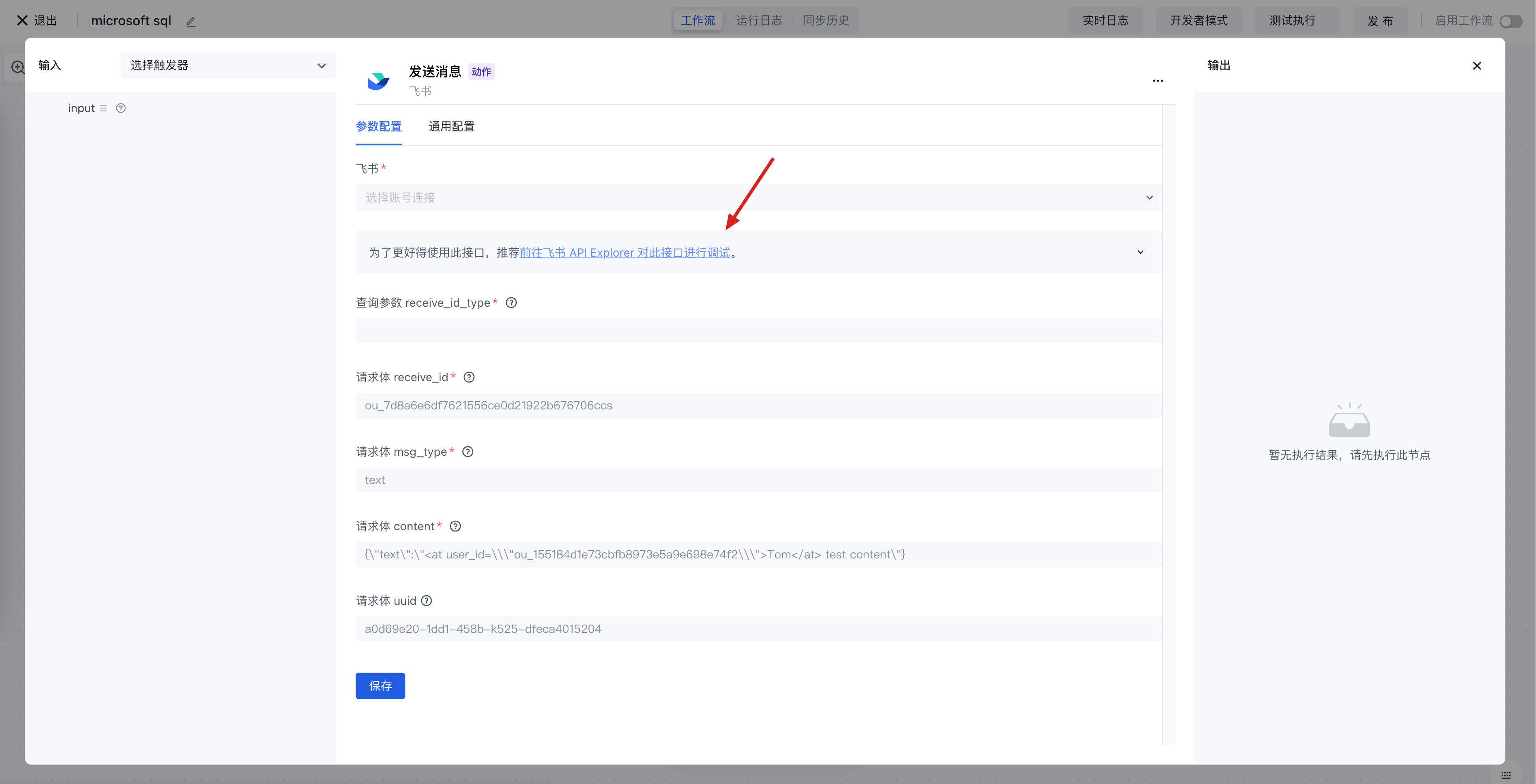Click the three-dot more options icon
The height and width of the screenshot is (784, 1536).
[x=1157, y=80]
